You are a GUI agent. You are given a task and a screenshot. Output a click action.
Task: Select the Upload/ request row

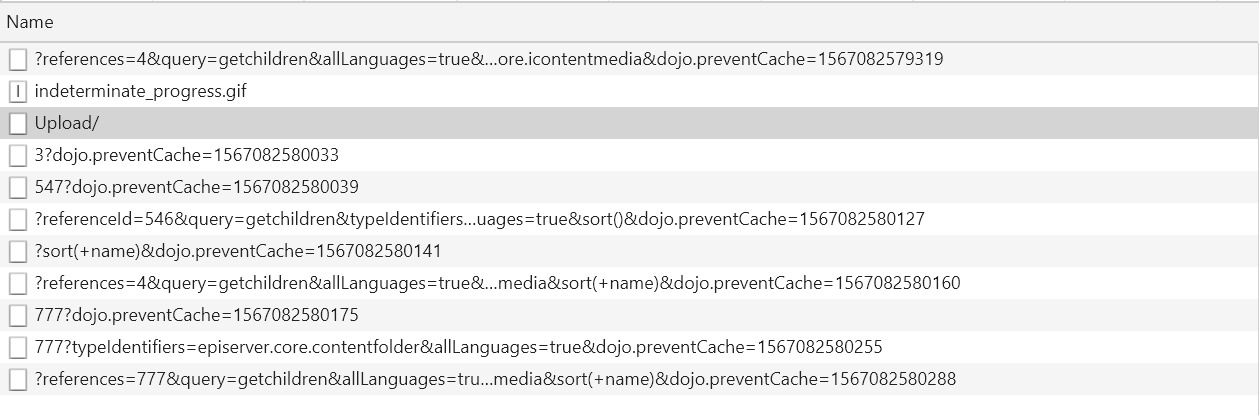click(x=66, y=124)
